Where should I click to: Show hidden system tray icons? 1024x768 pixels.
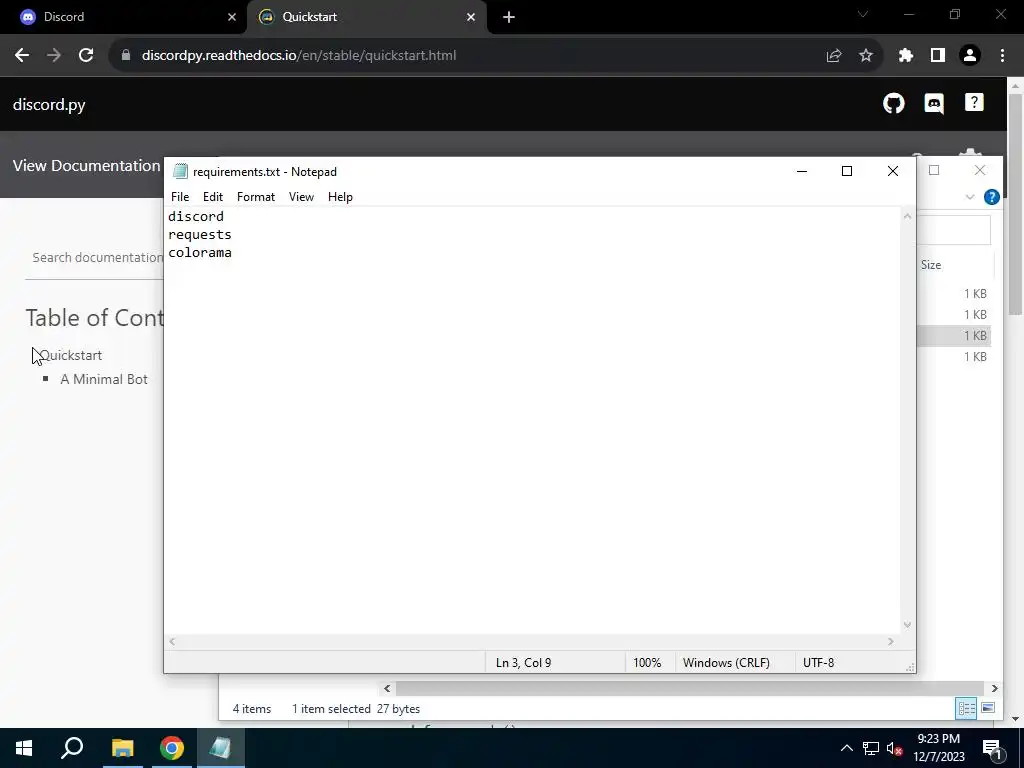[x=846, y=748]
